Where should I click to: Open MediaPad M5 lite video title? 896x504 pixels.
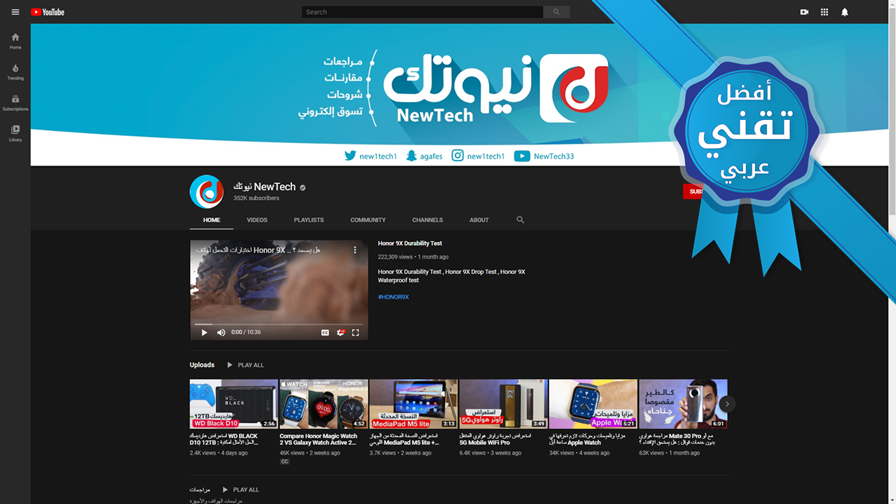[x=405, y=439]
